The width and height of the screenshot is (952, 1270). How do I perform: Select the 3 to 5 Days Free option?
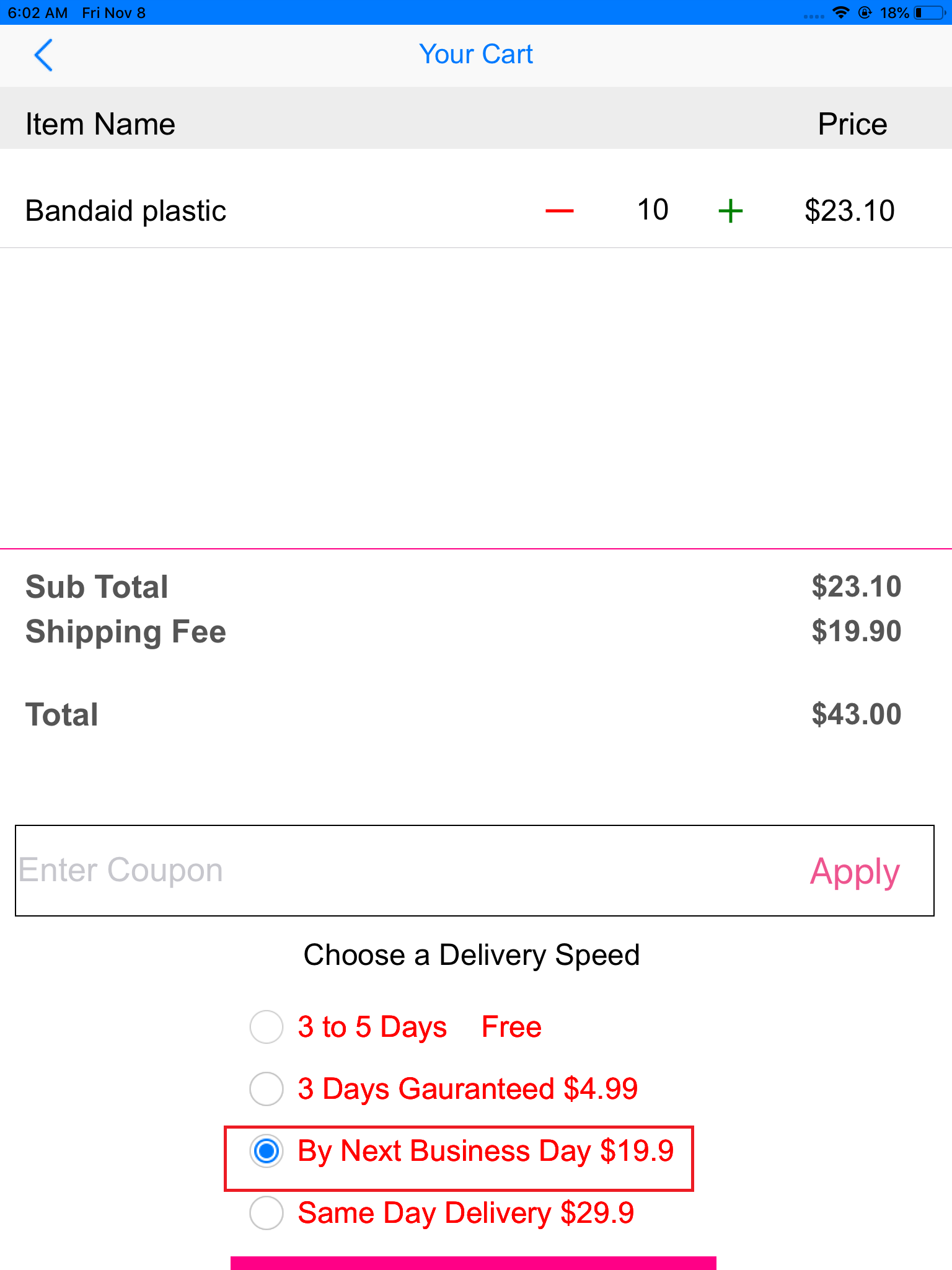(267, 1027)
